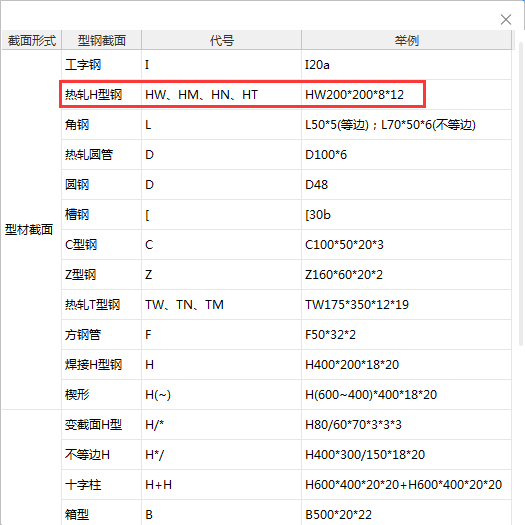Screen dimensions: 525x525
Task: Click the 楔形 H(~) code cell
Action: [x=222, y=395]
